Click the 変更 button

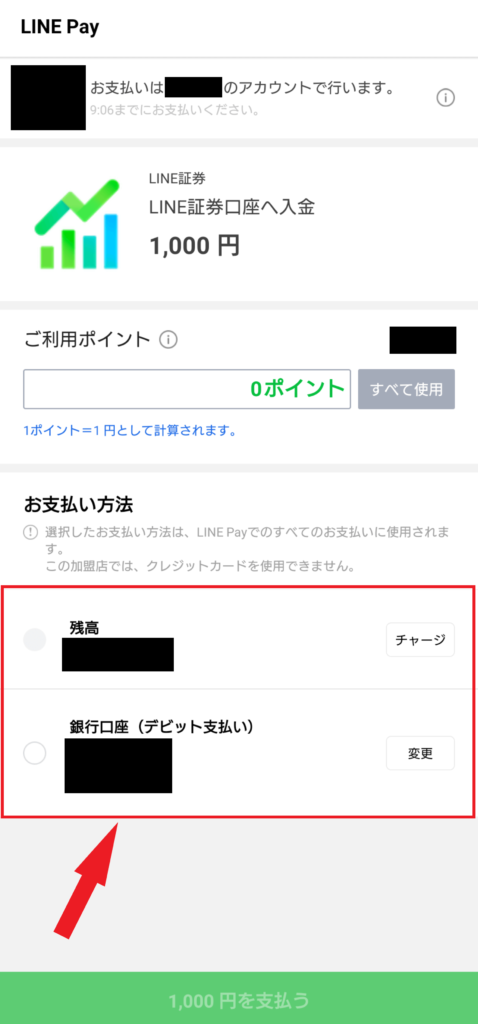(421, 753)
